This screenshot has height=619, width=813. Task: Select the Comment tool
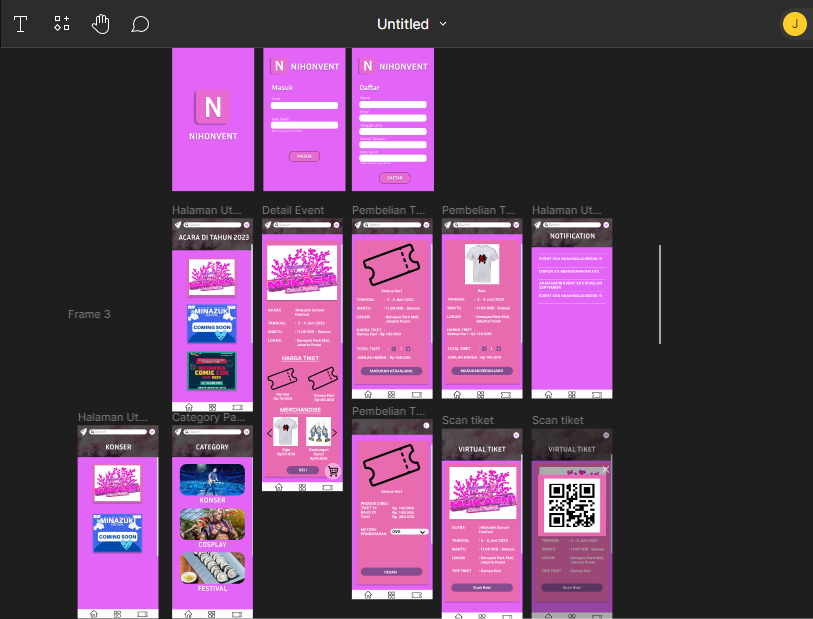pos(140,24)
